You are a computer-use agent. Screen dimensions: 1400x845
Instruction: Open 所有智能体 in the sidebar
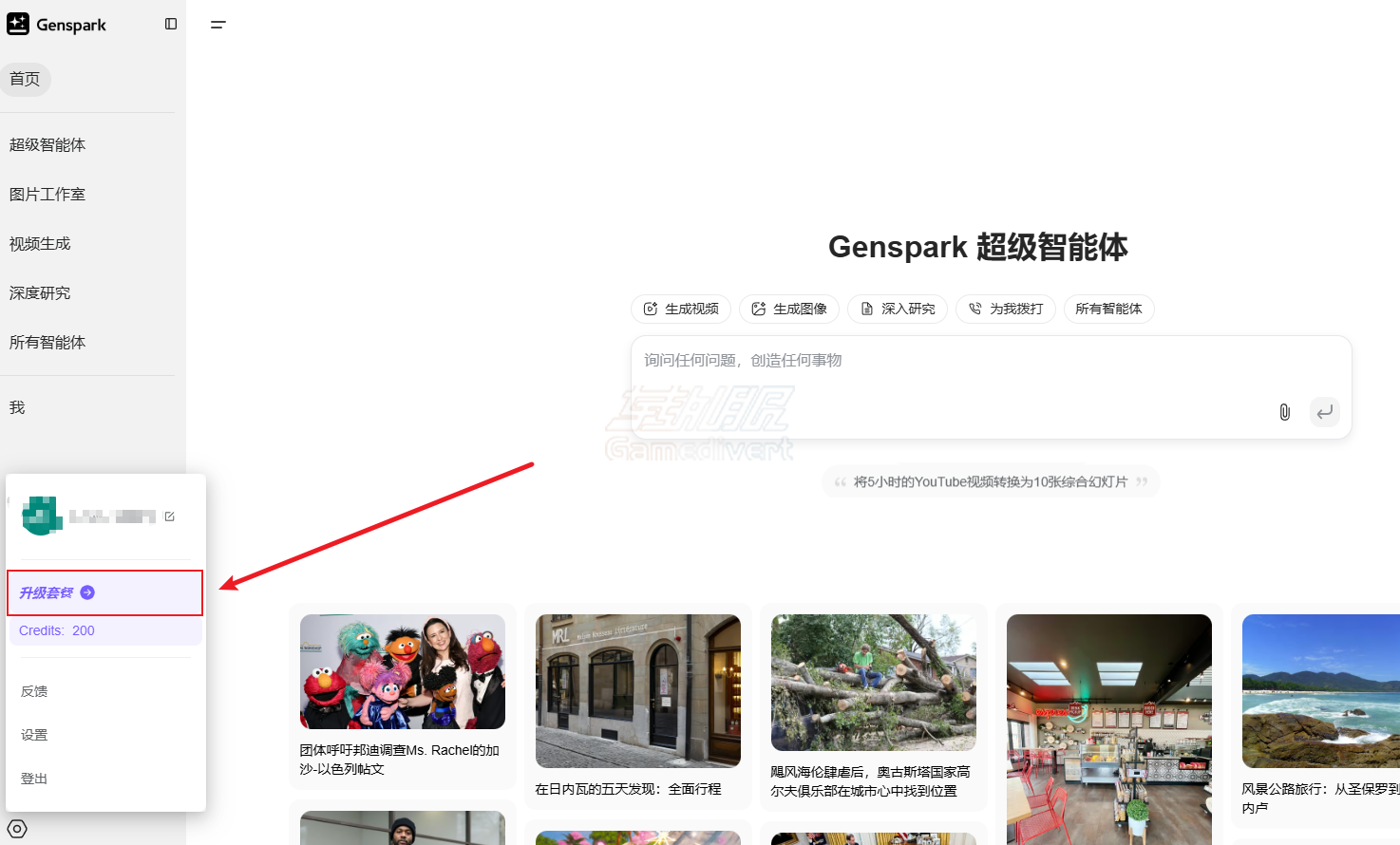tap(47, 342)
